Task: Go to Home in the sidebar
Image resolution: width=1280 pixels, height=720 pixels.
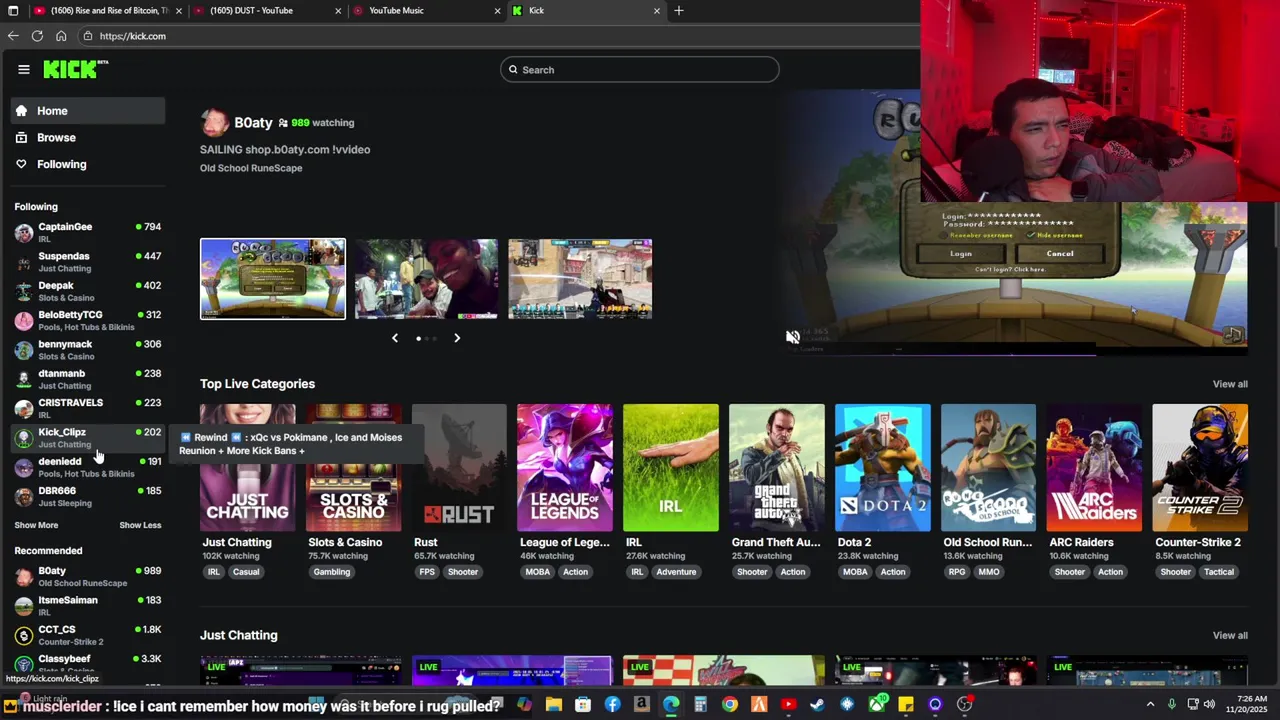Action: [x=88, y=111]
